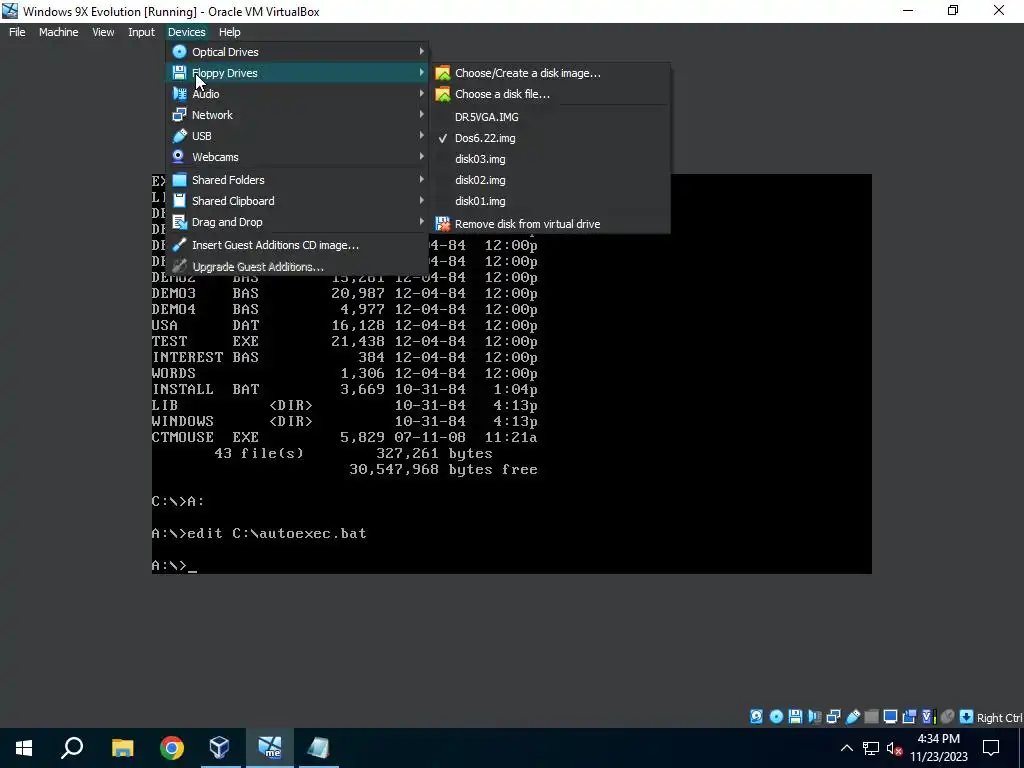Screen dimensions: 1024x768
Task: Click the Webcams camera icon
Action: pos(179,157)
